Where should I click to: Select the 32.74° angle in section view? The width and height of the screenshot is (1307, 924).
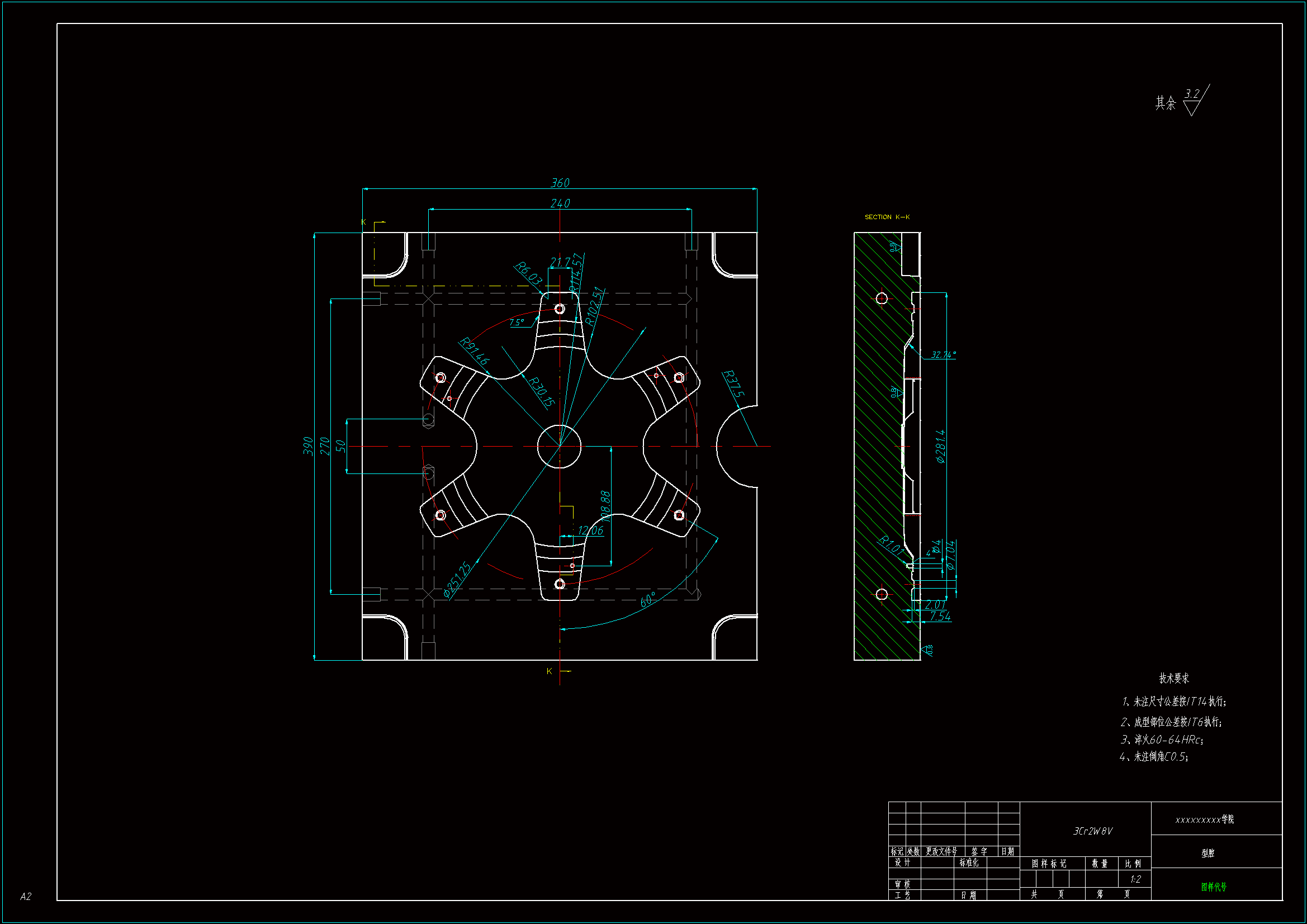(943, 355)
